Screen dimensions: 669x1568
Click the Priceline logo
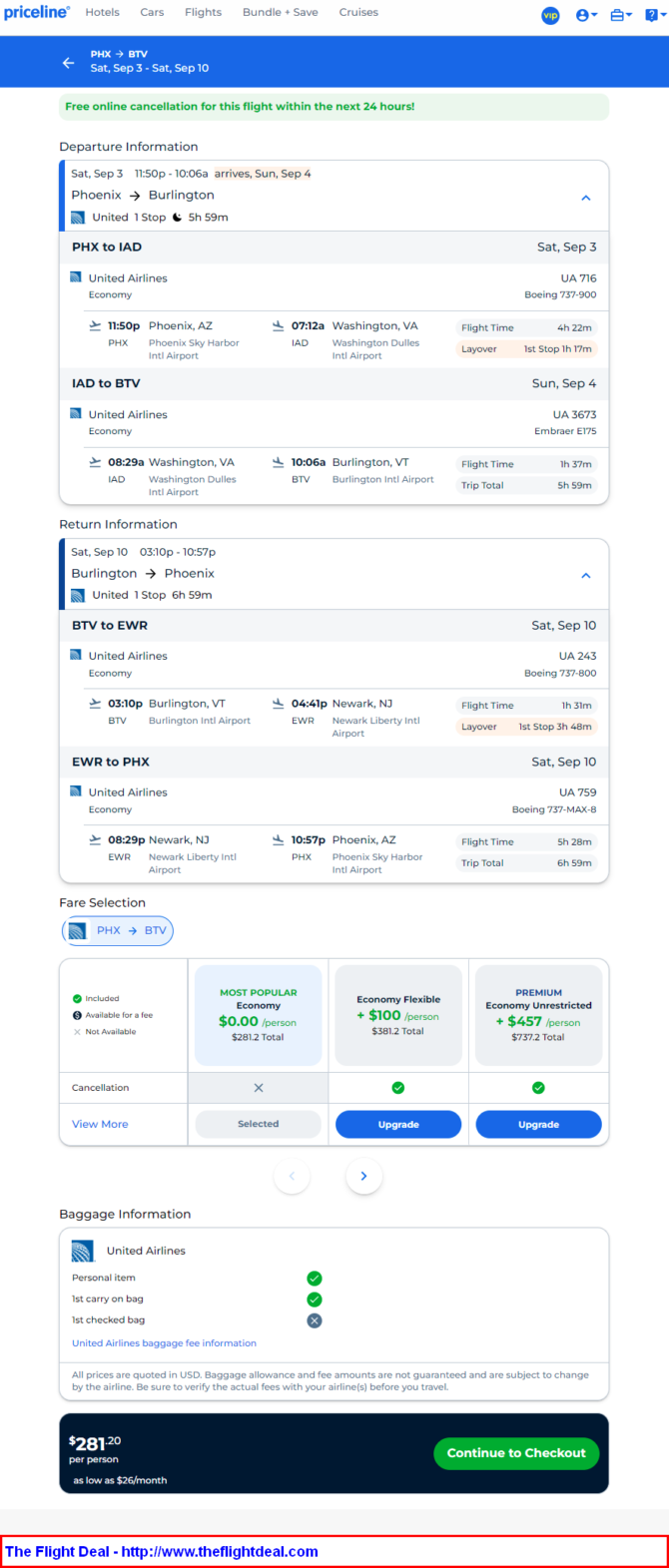coord(36,13)
